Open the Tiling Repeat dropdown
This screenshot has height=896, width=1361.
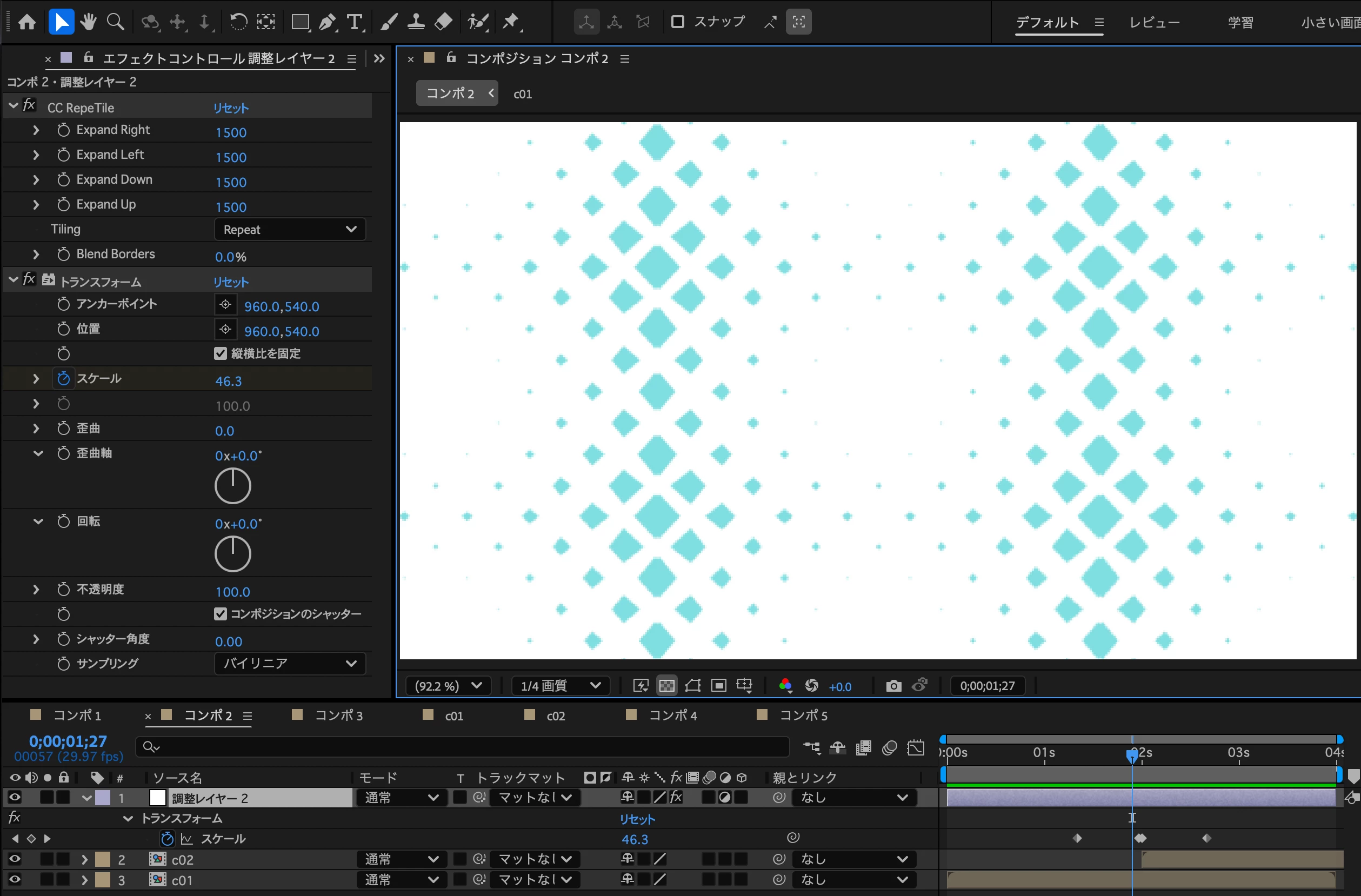[x=290, y=229]
